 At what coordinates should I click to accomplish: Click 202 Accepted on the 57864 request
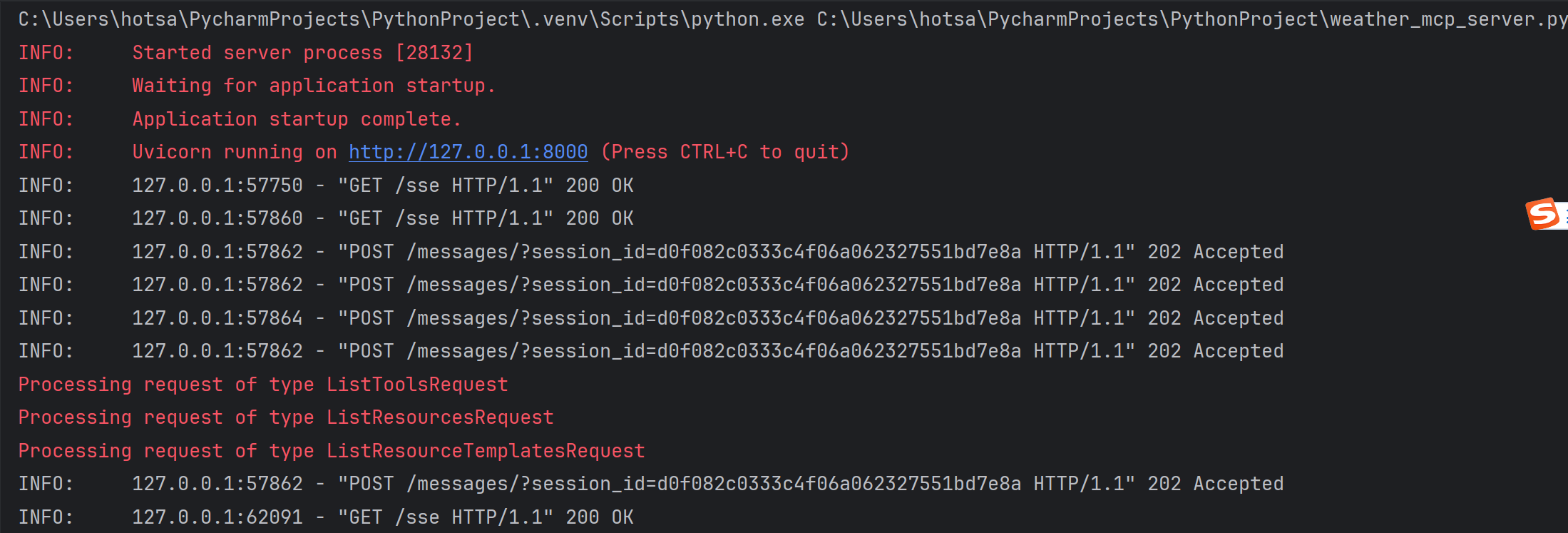pyautogui.click(x=1215, y=318)
